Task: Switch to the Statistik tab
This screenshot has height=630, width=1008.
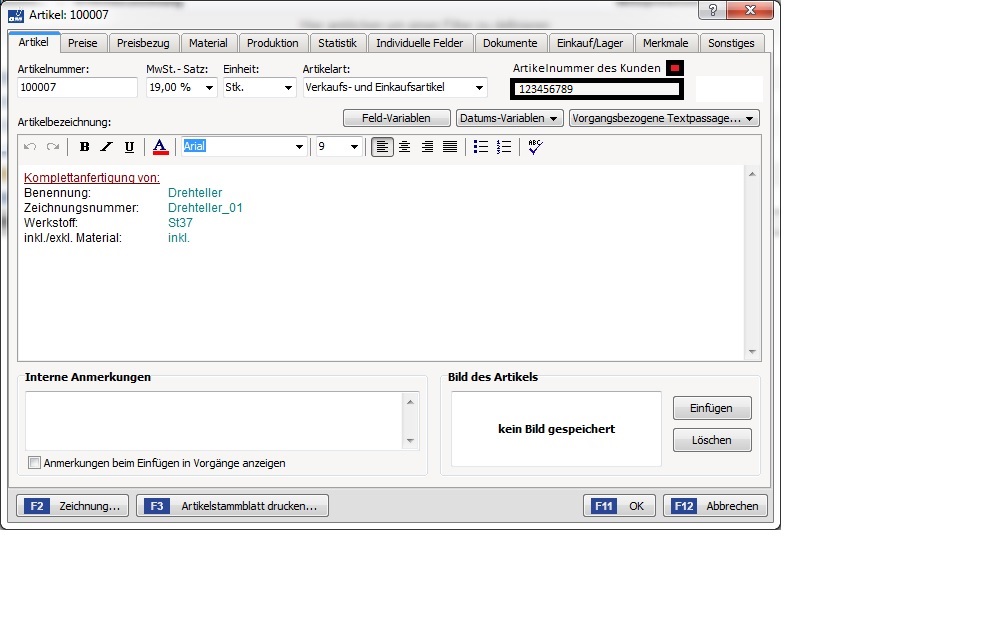Action: (x=338, y=43)
